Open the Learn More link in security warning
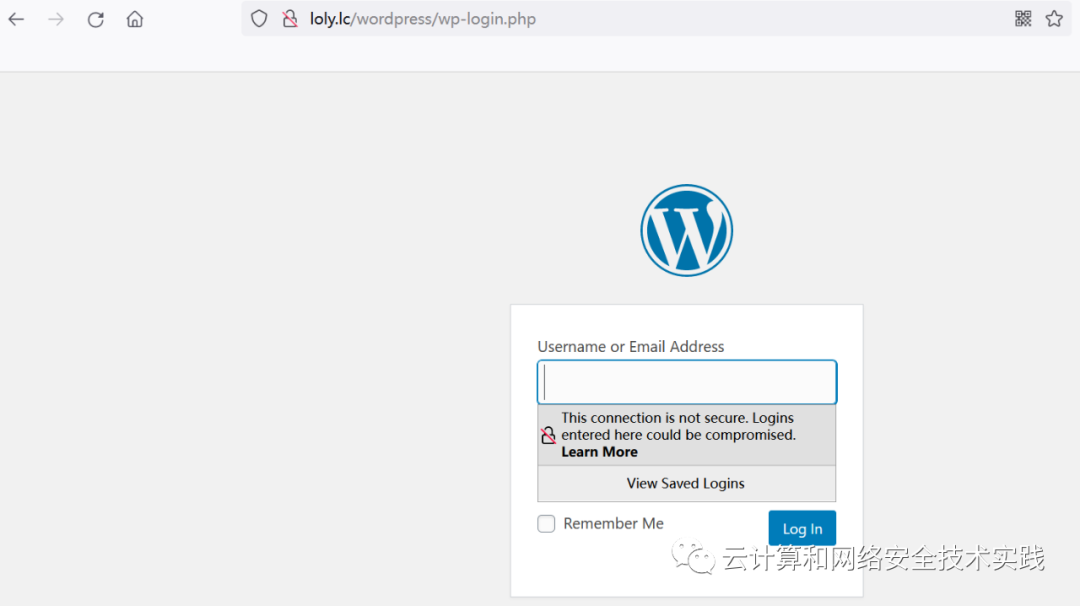This screenshot has height=606, width=1080. [599, 452]
